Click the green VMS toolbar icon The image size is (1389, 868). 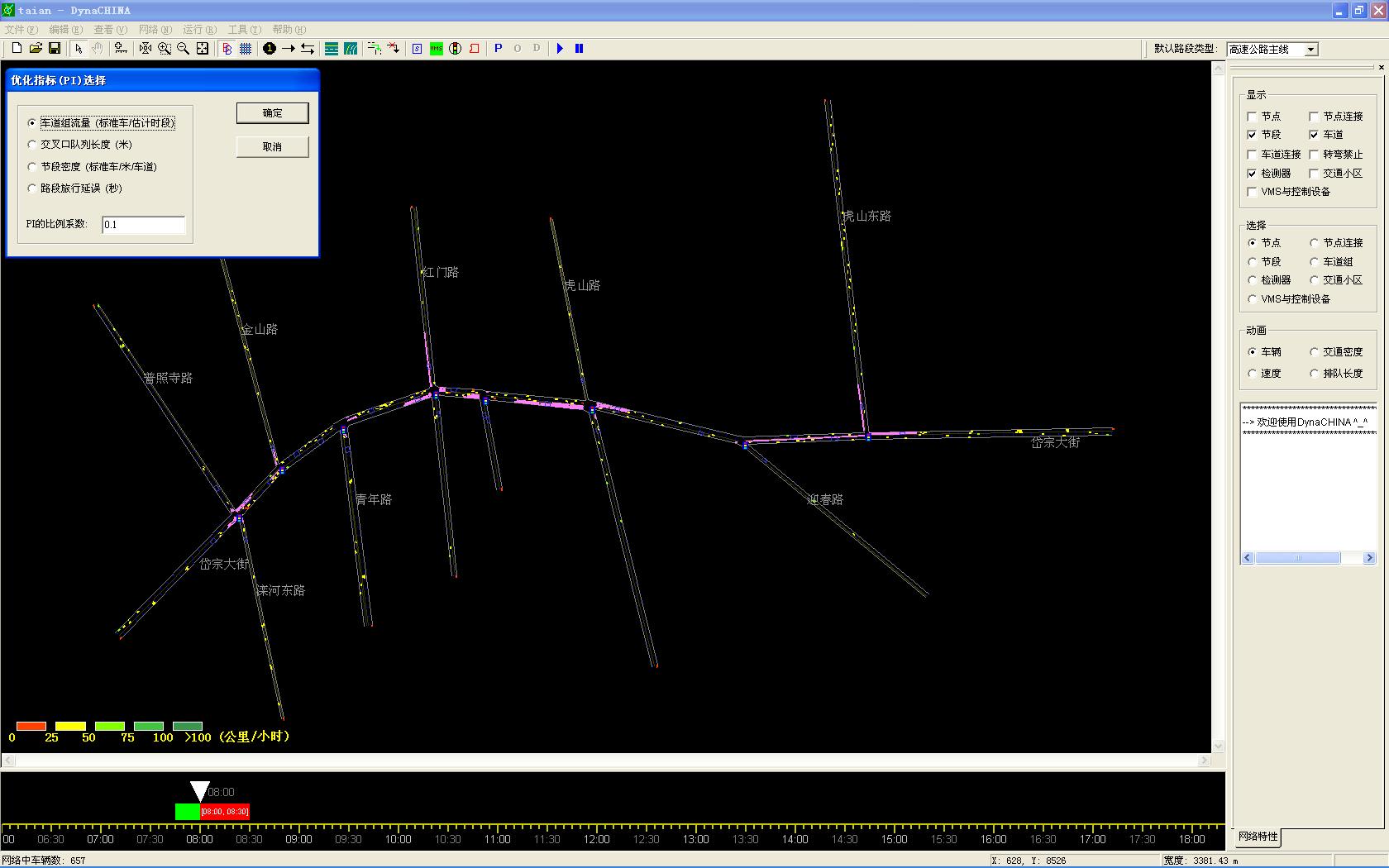coord(436,49)
